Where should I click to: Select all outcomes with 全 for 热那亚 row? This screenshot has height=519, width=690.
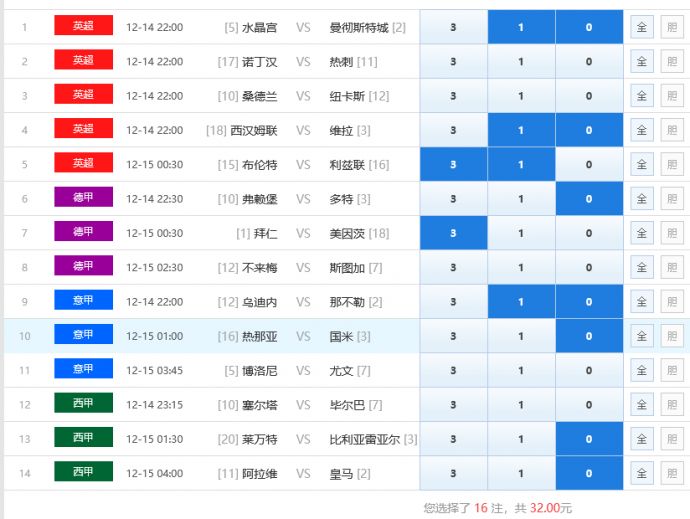(641, 336)
